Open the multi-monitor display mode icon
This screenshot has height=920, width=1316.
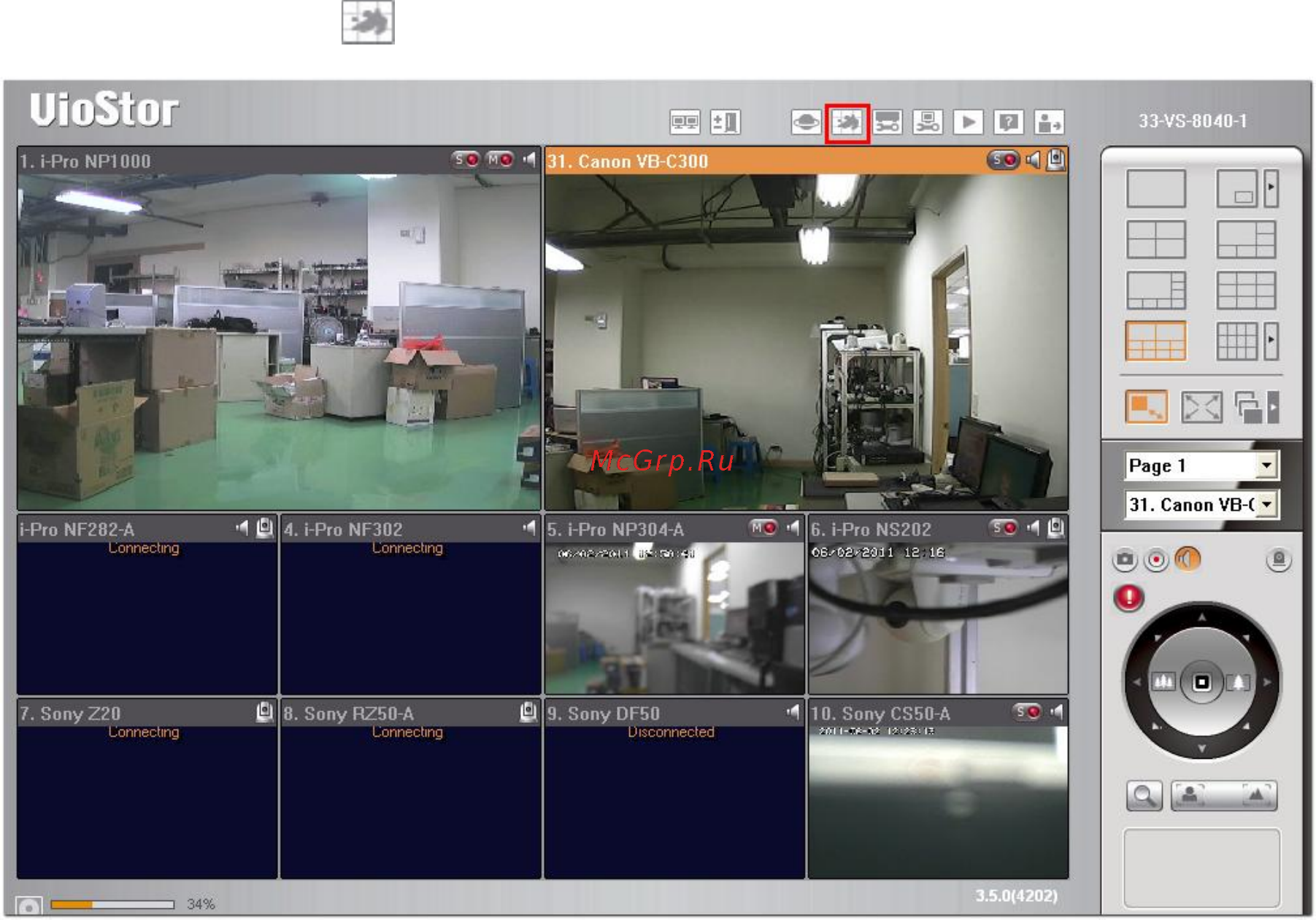(x=685, y=122)
